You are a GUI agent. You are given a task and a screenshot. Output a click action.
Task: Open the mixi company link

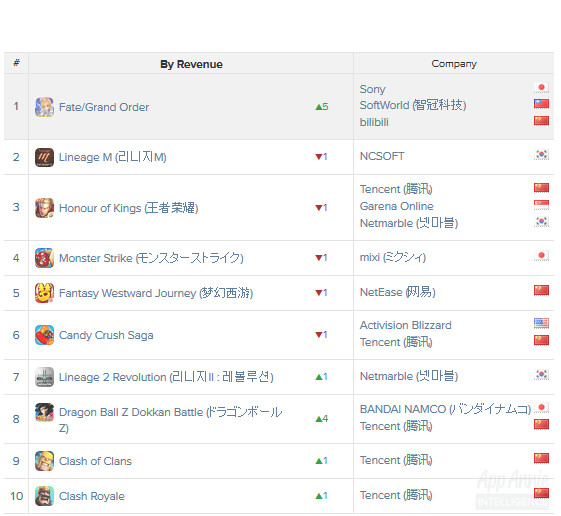393,257
